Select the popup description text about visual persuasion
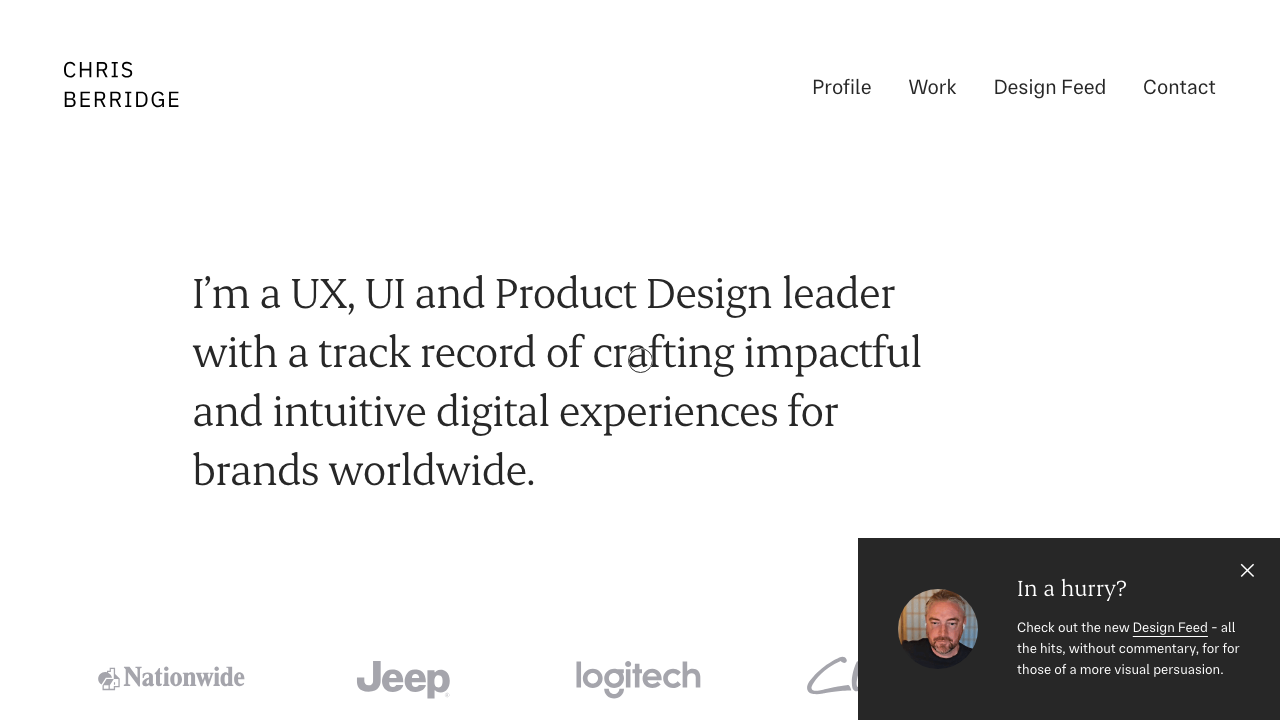The width and height of the screenshot is (1280, 720). tap(1128, 648)
